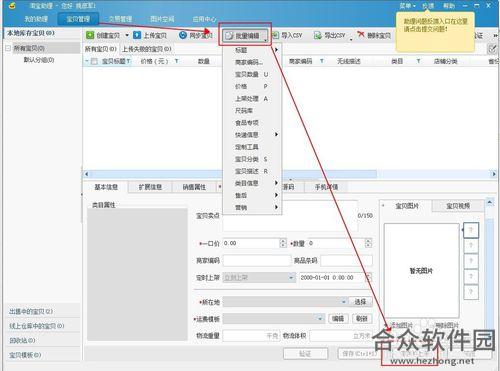Open the dropdown arrow under 导出CSV
This screenshot has width=500, height=371.
pos(351,40)
